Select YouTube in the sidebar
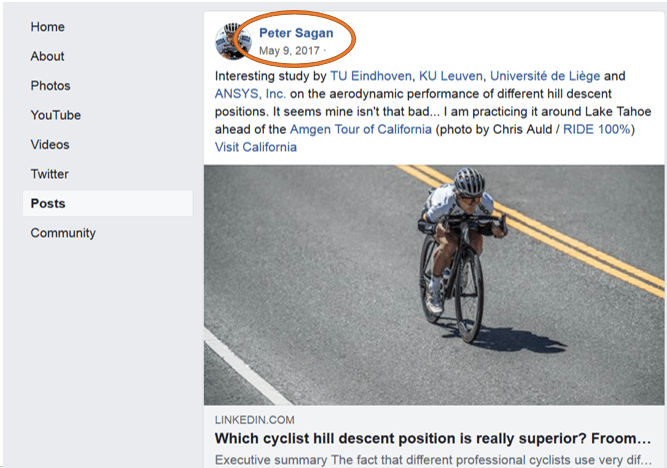Image resolution: width=667 pixels, height=468 pixels. pyautogui.click(x=55, y=115)
